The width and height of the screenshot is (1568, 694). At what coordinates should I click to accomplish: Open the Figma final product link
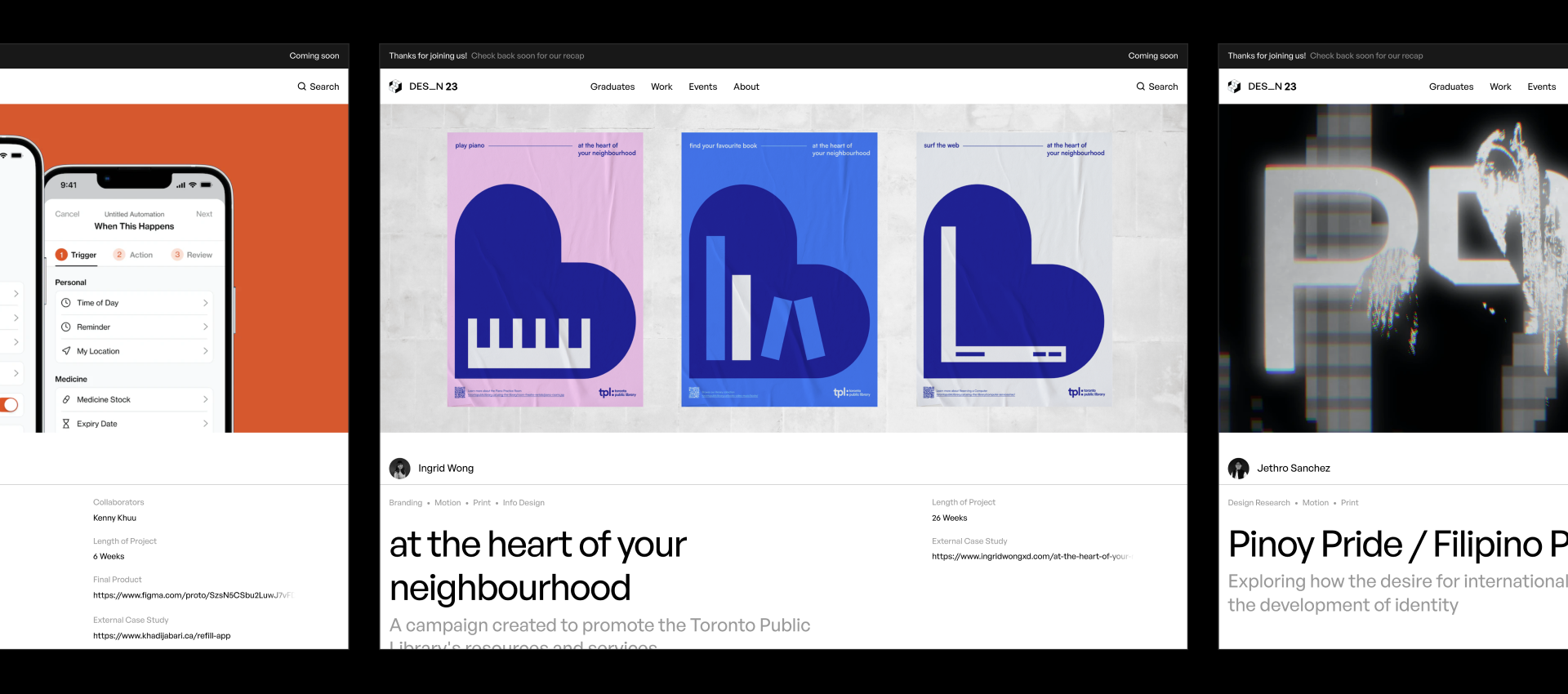click(x=192, y=595)
